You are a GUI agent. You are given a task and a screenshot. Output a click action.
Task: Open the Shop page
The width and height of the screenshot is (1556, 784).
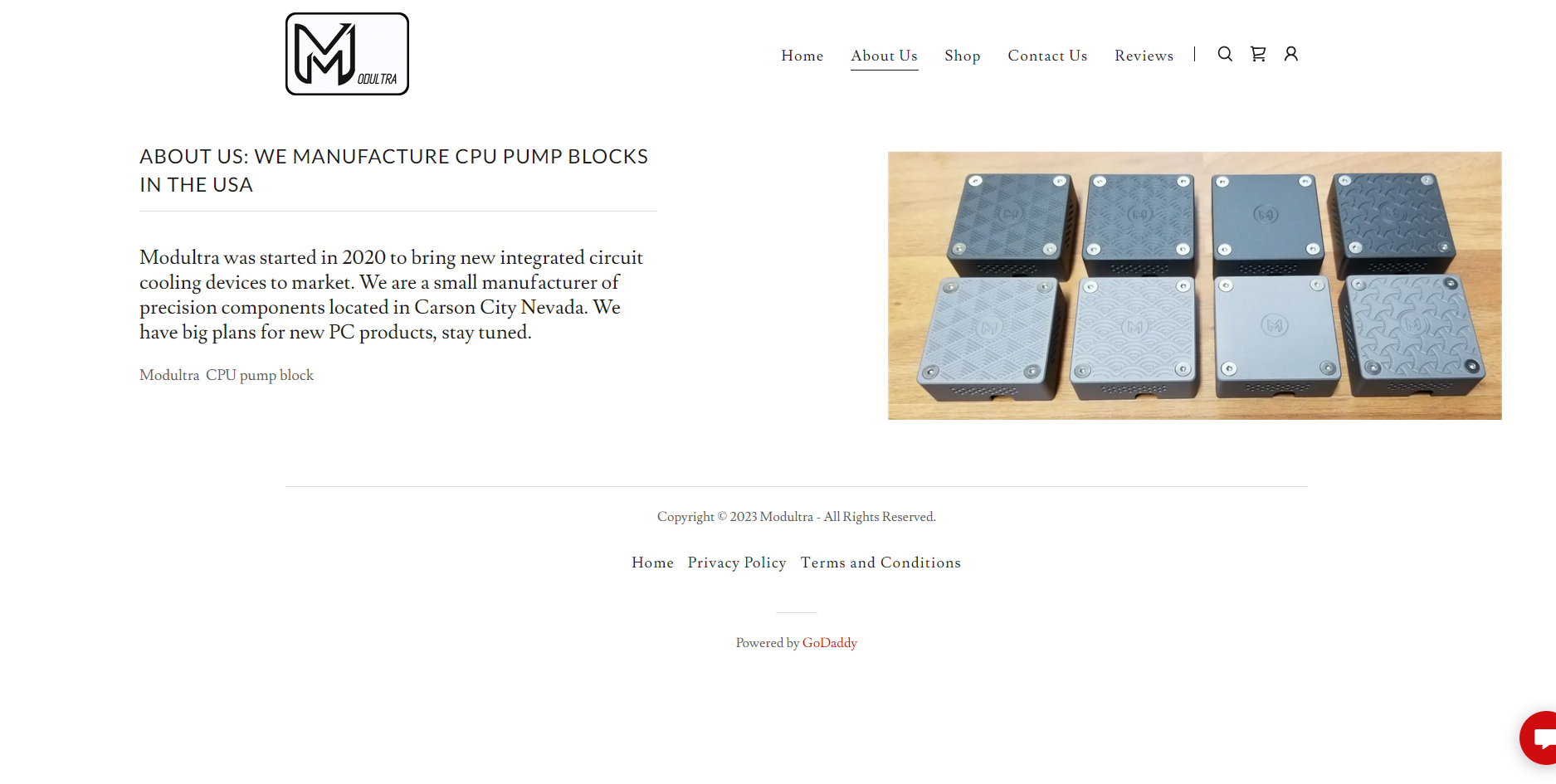963,56
